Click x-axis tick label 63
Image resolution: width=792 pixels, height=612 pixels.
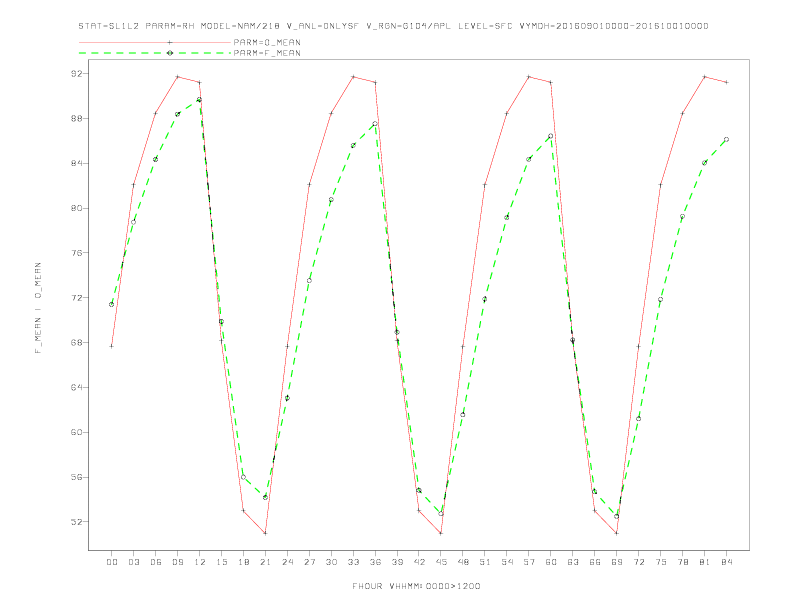click(x=573, y=562)
